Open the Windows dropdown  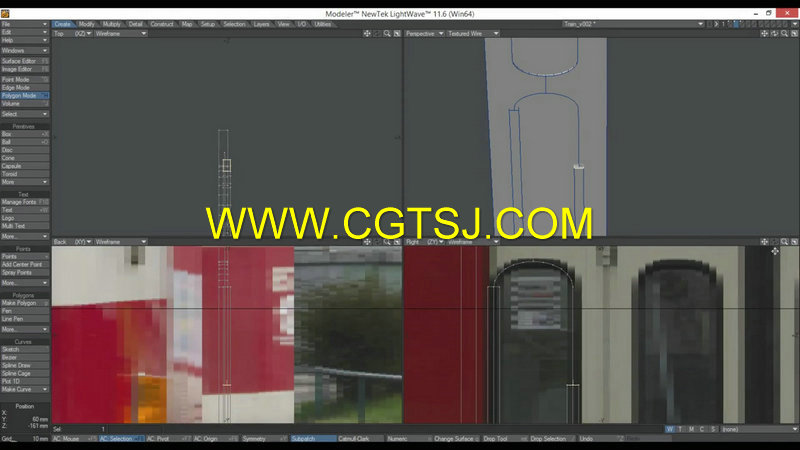(24, 51)
